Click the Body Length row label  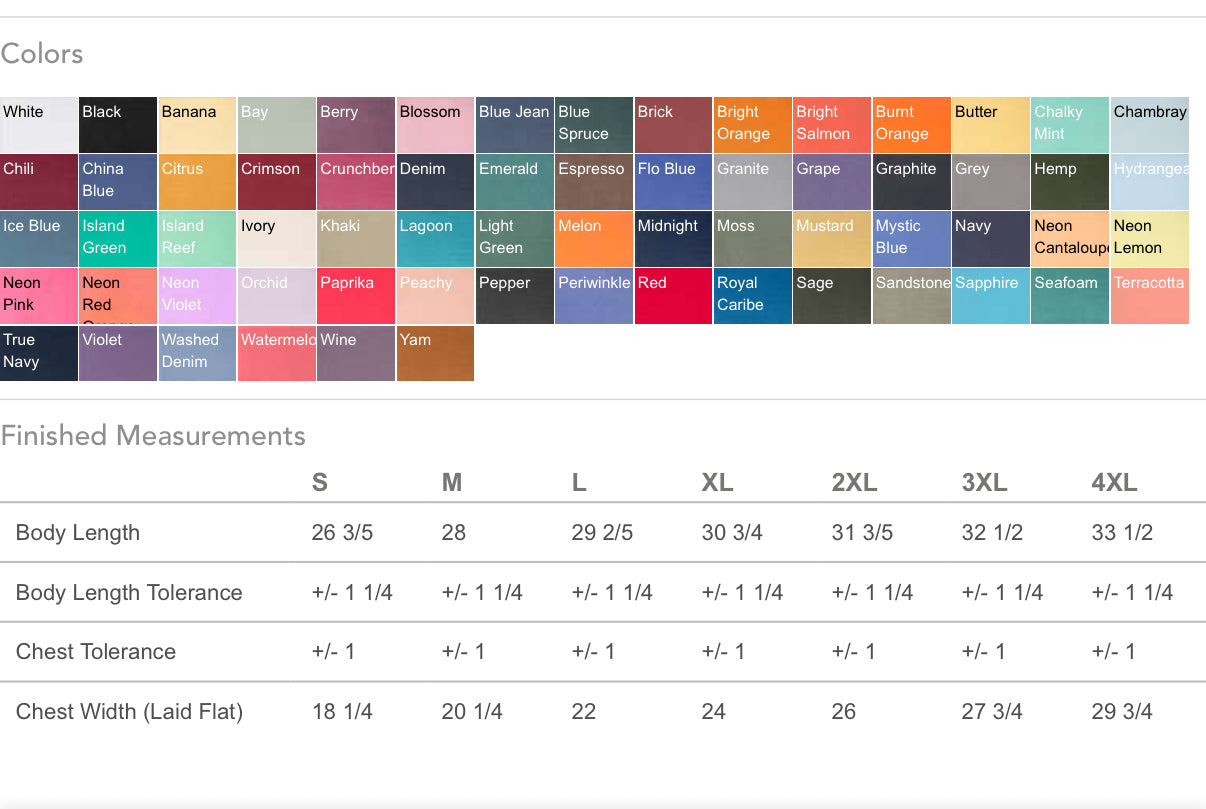(x=78, y=533)
